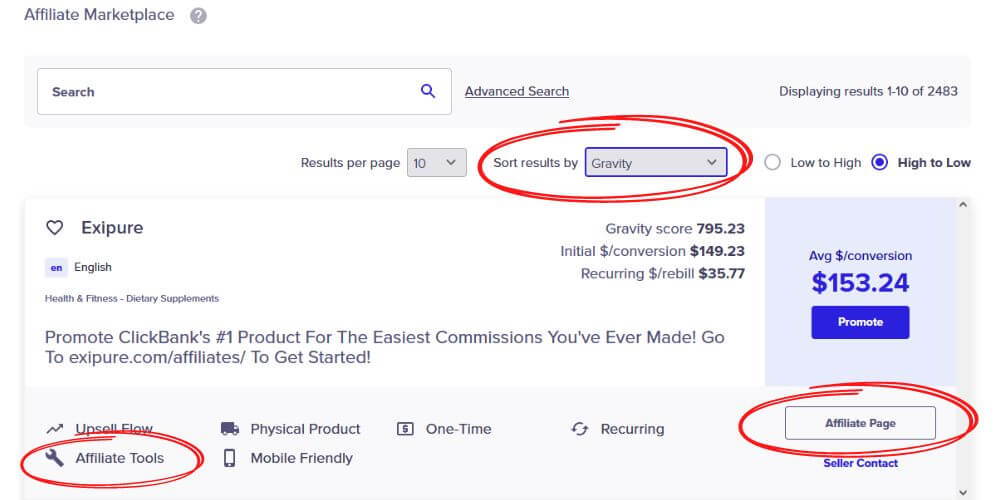Click the Upsell Flow label

114,429
